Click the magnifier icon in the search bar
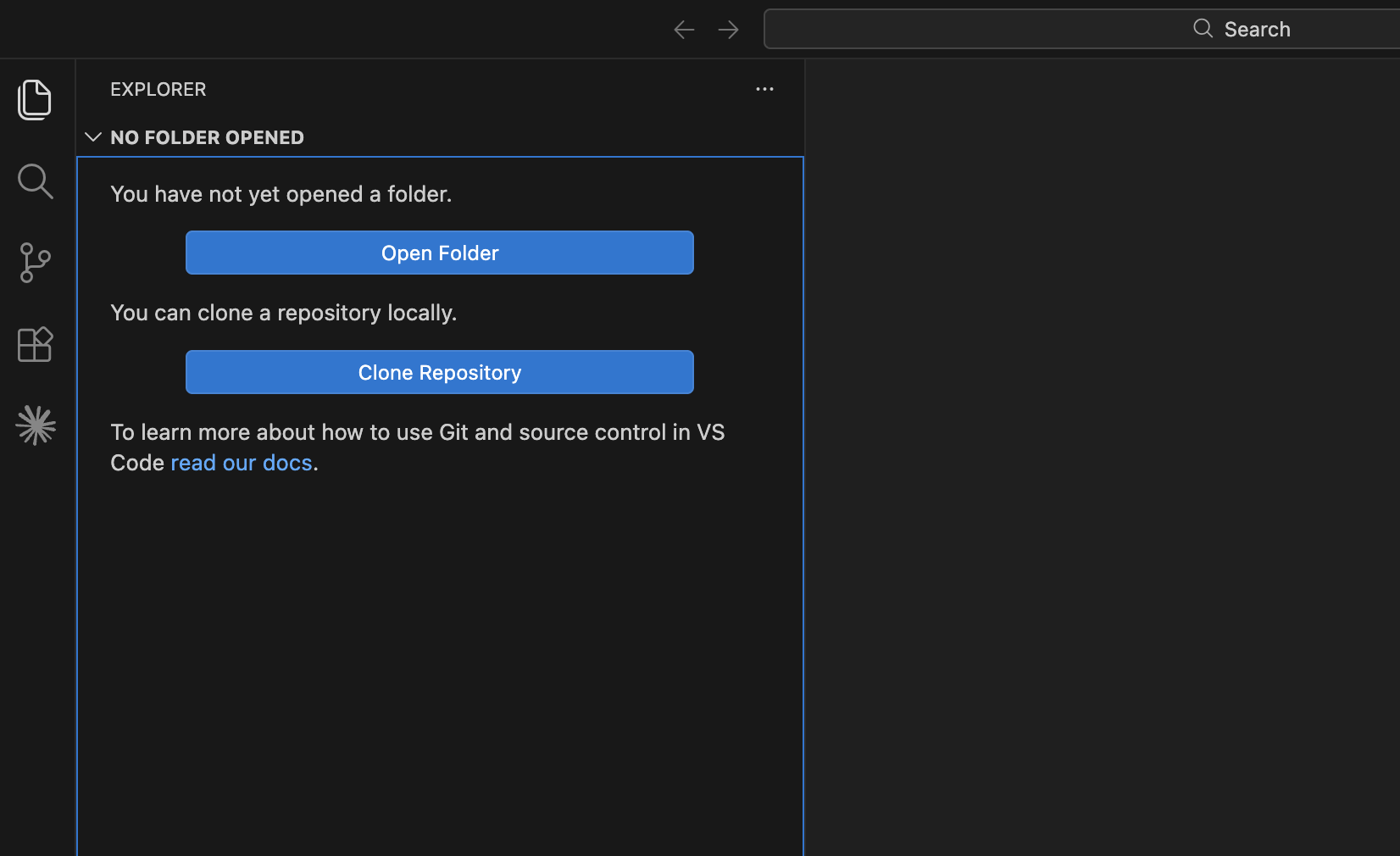 [x=1202, y=28]
